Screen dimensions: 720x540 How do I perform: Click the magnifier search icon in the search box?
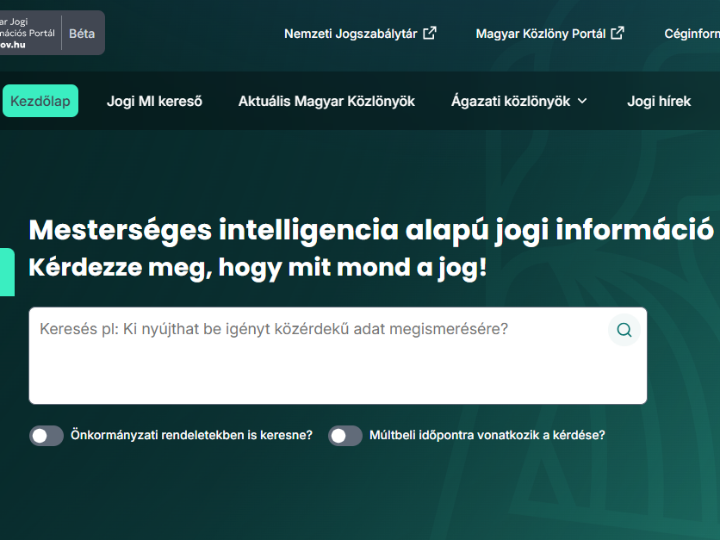[x=624, y=330]
